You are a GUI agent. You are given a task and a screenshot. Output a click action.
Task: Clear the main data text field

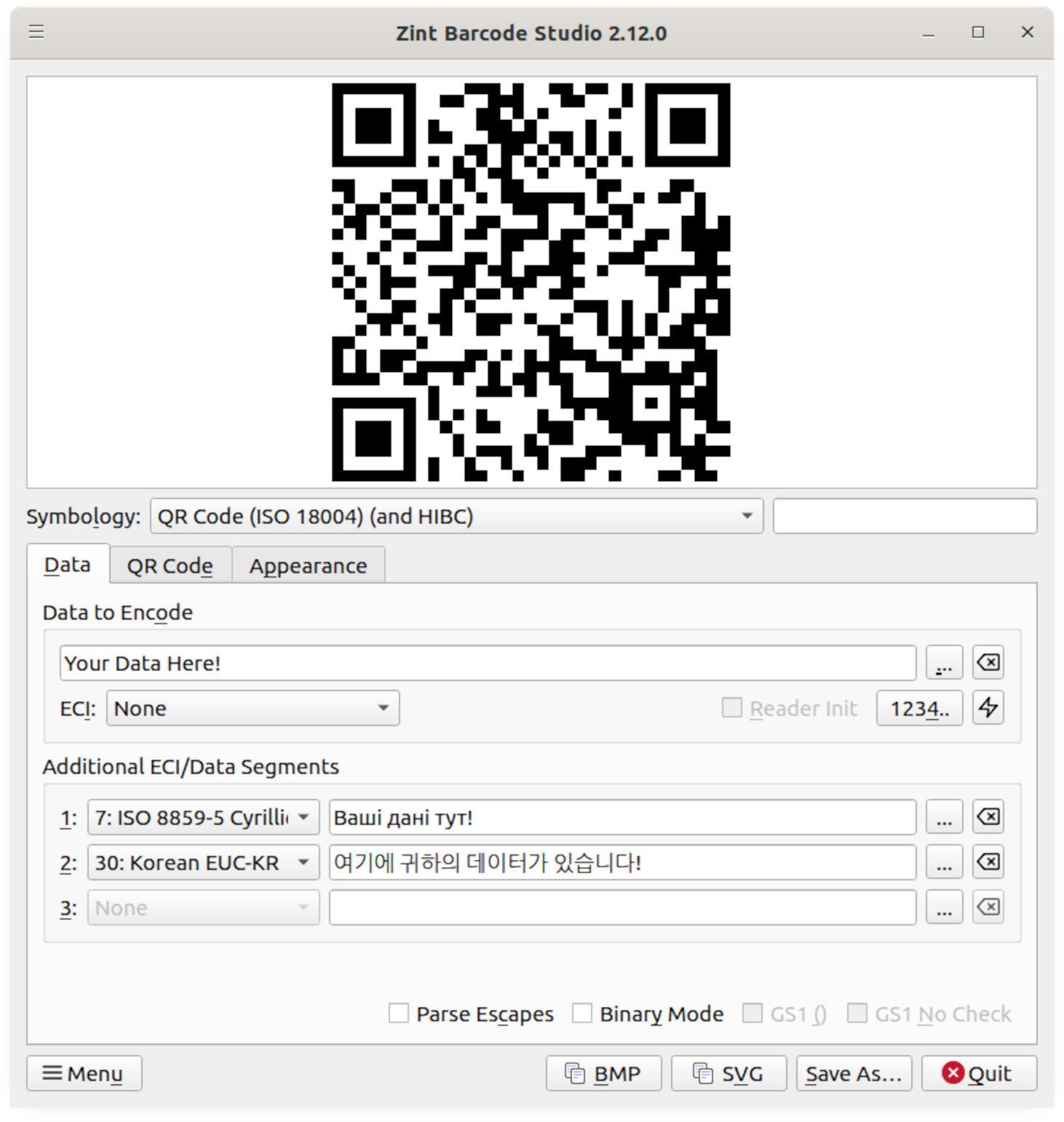pyautogui.click(x=988, y=663)
